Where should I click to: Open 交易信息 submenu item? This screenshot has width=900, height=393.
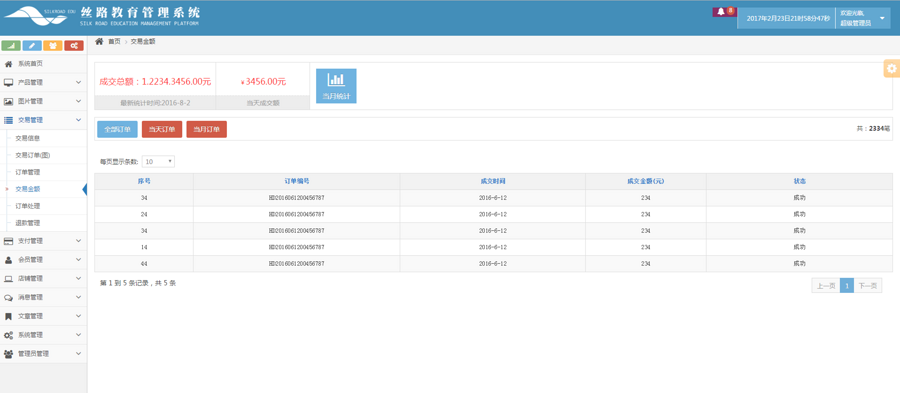coord(28,138)
